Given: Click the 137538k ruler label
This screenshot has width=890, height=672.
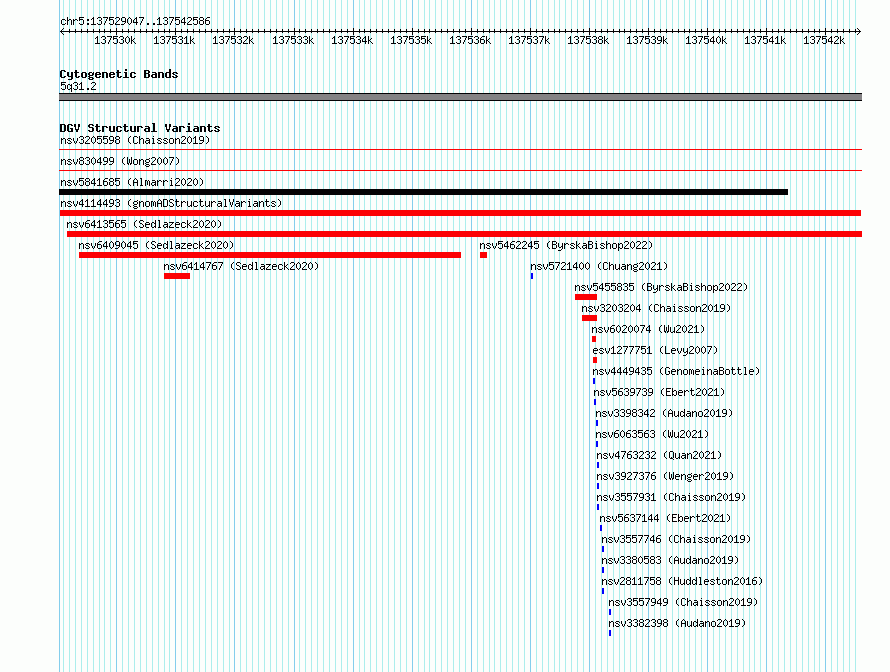Looking at the screenshot, I should point(588,40).
